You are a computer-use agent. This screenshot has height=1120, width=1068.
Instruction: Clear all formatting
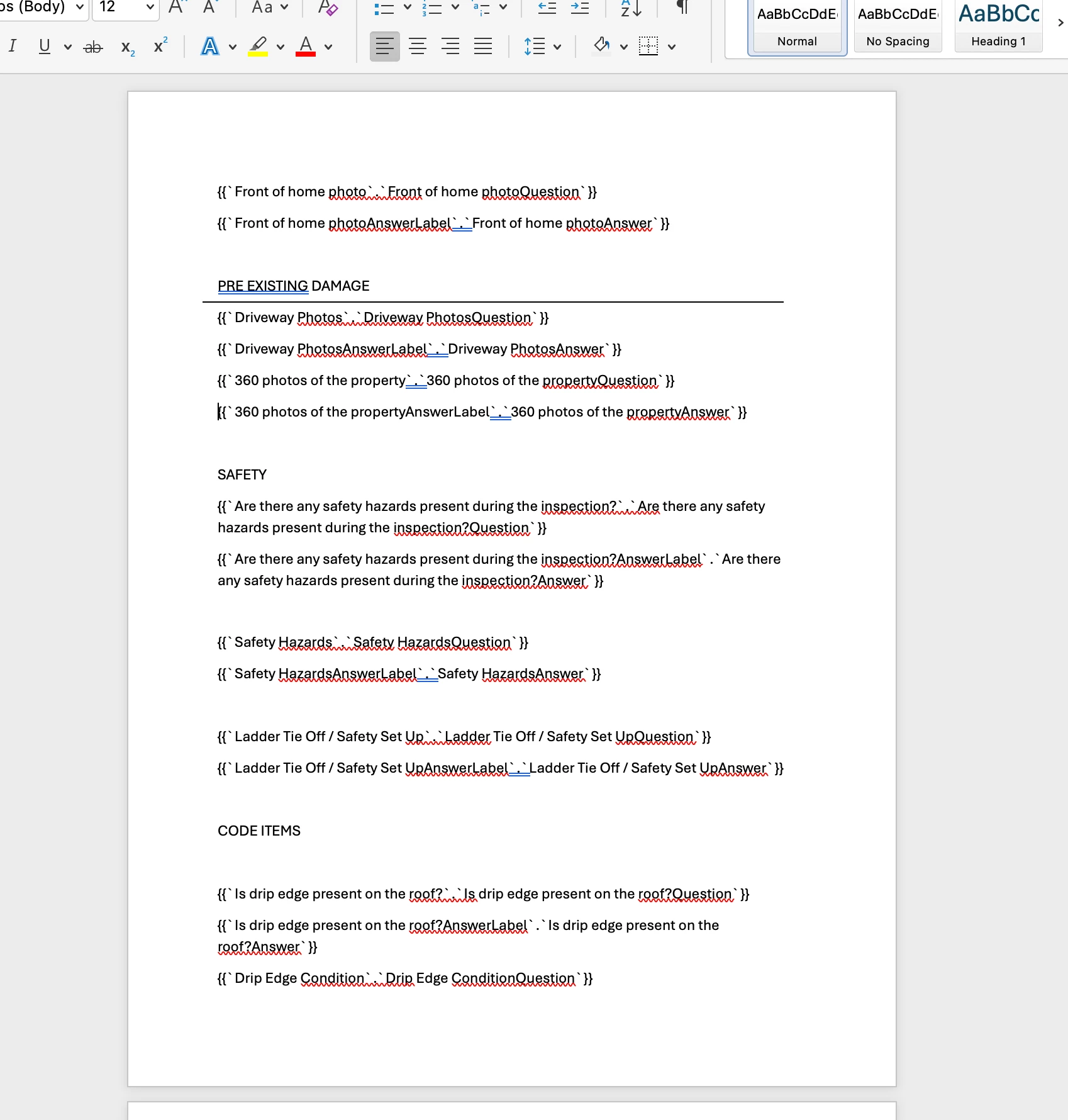pyautogui.click(x=328, y=8)
